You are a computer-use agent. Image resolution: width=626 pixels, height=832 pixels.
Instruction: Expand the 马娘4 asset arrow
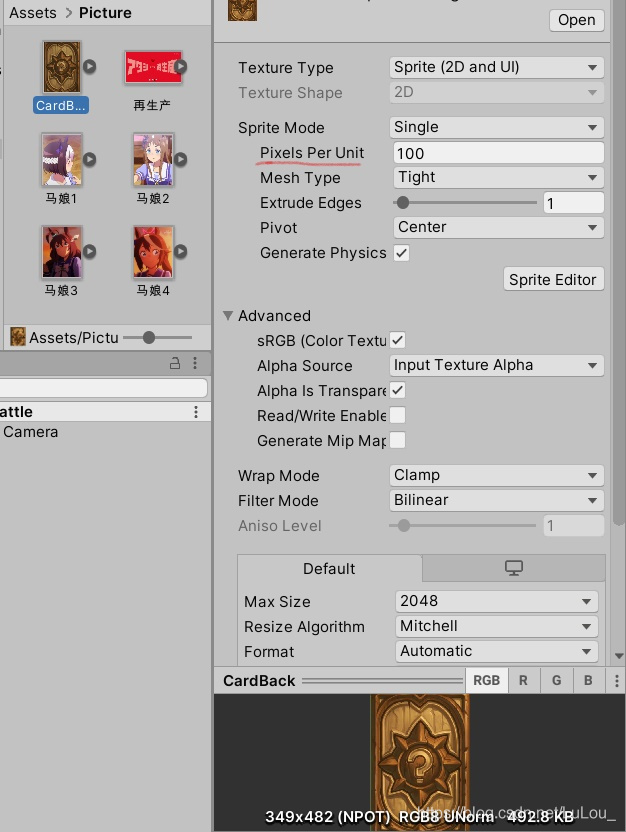tap(181, 251)
